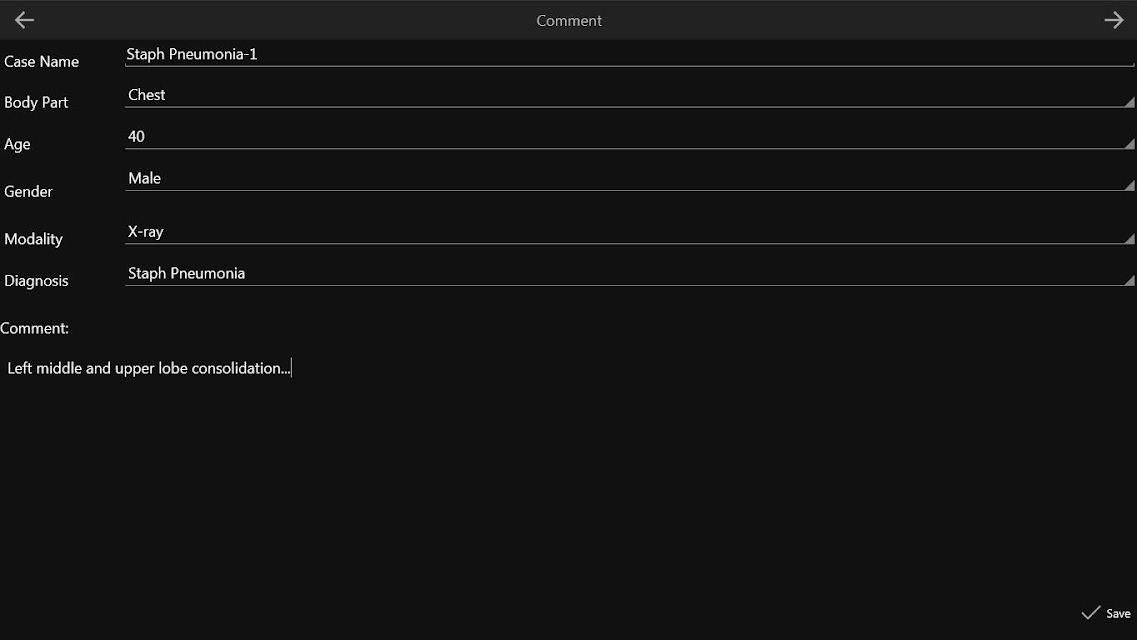Click the Save label text
Viewport: 1137px width, 640px height.
pyautogui.click(x=1118, y=614)
